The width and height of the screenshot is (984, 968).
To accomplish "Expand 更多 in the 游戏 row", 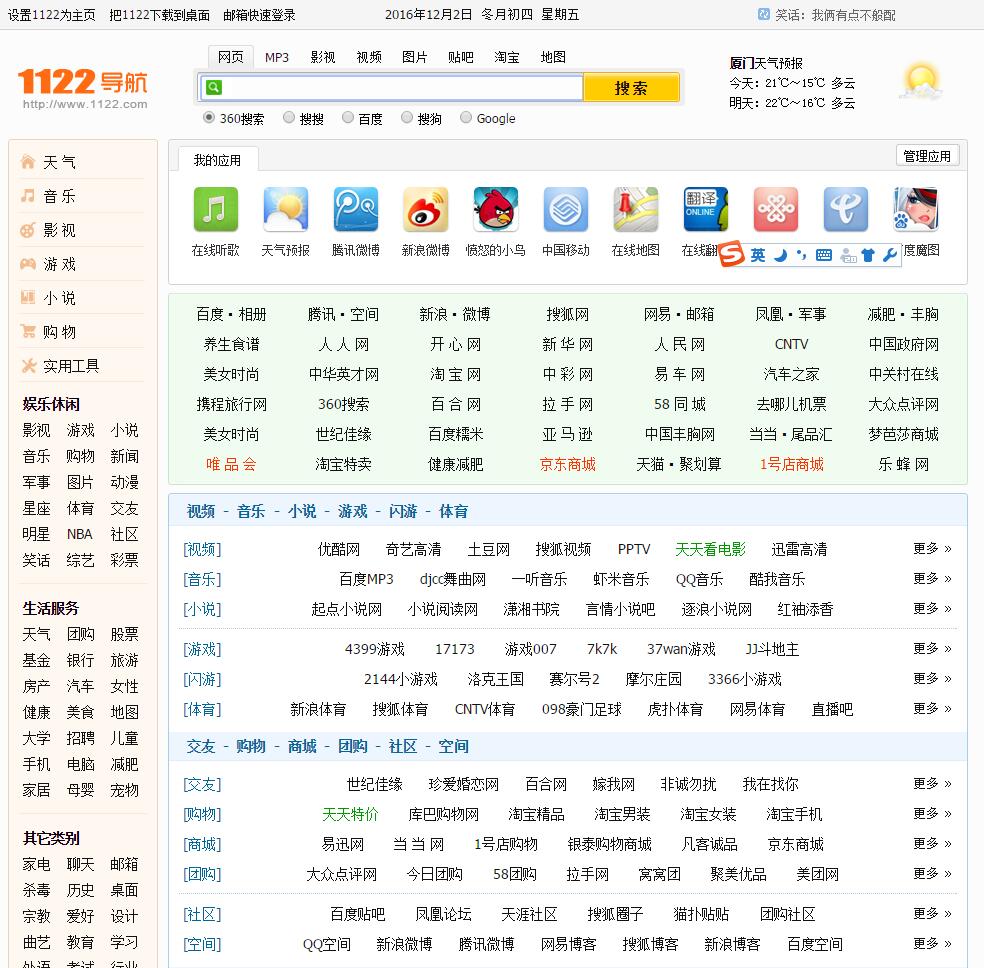I will tap(932, 648).
